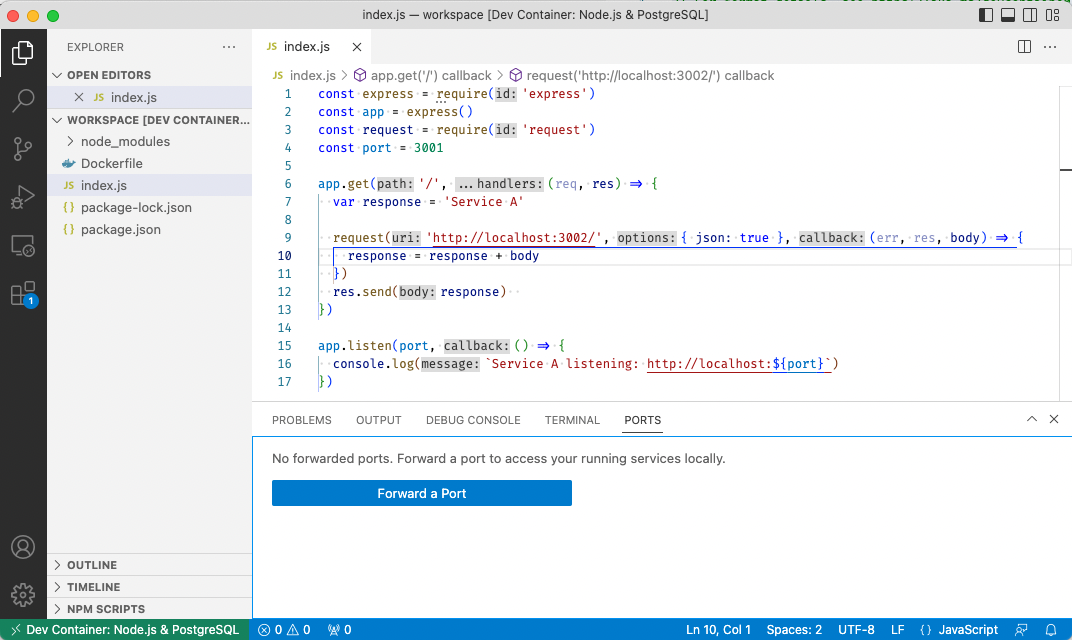Screen dimensions: 1072x640
Task: Maximize the panel with the chevron
Action: tap(1032, 420)
